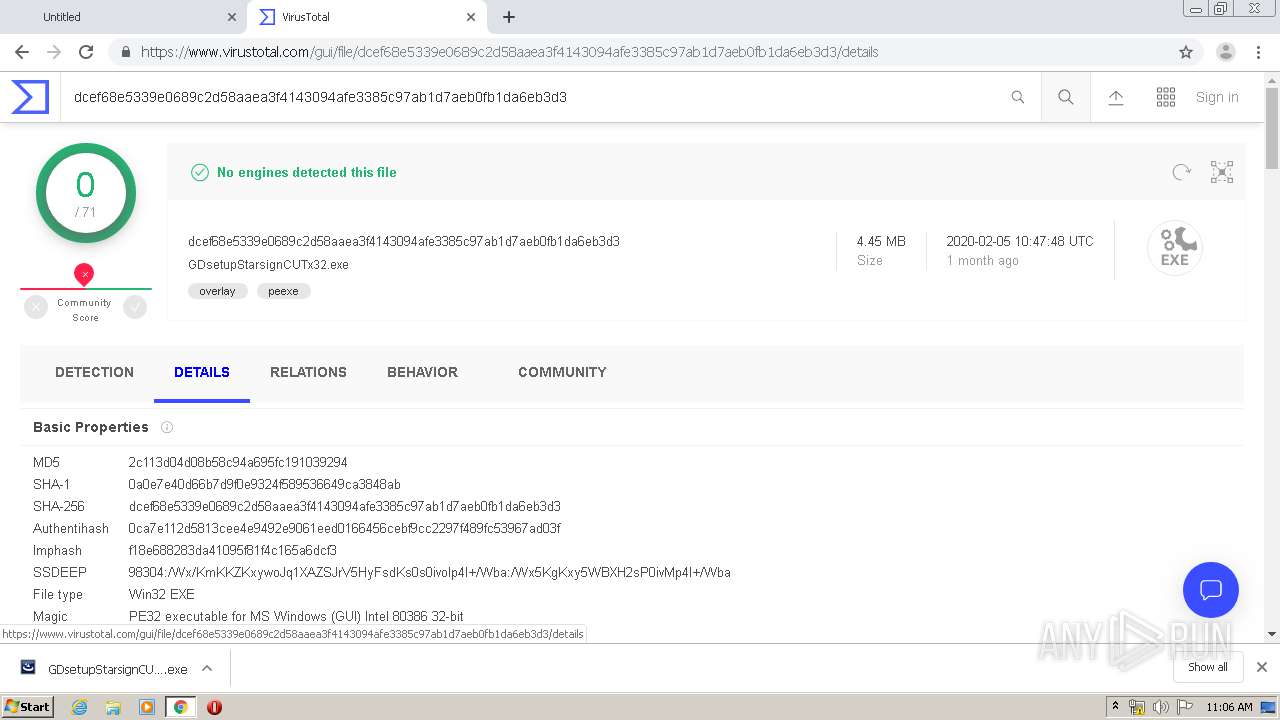
Task: Click the detection score circle 0/71
Action: [85, 193]
